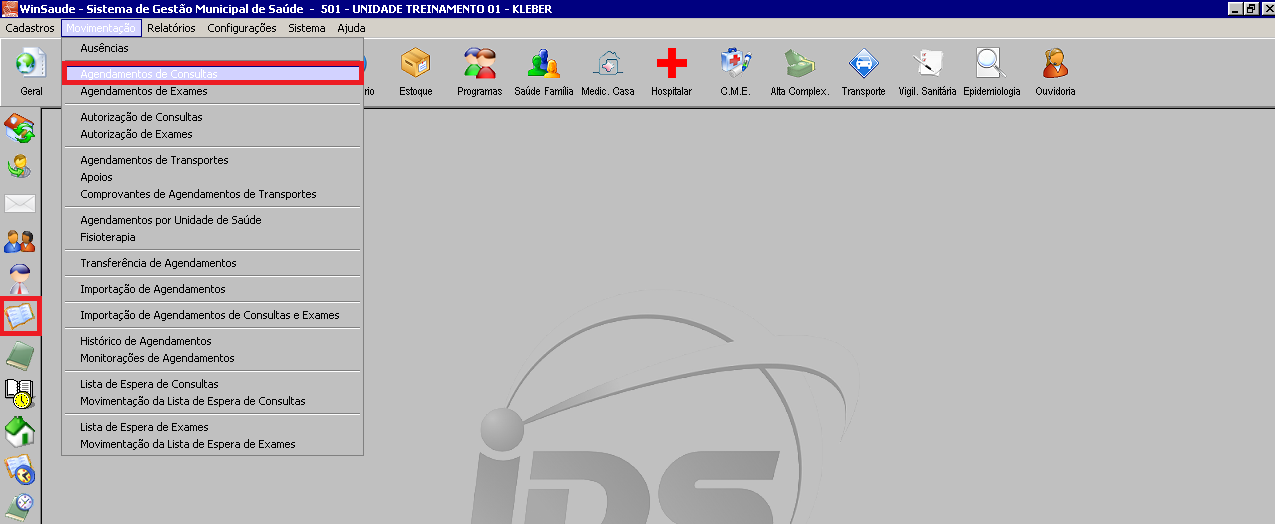Open the Medic. Casa module icon
Image resolution: width=1277 pixels, height=525 pixels.
[607, 64]
